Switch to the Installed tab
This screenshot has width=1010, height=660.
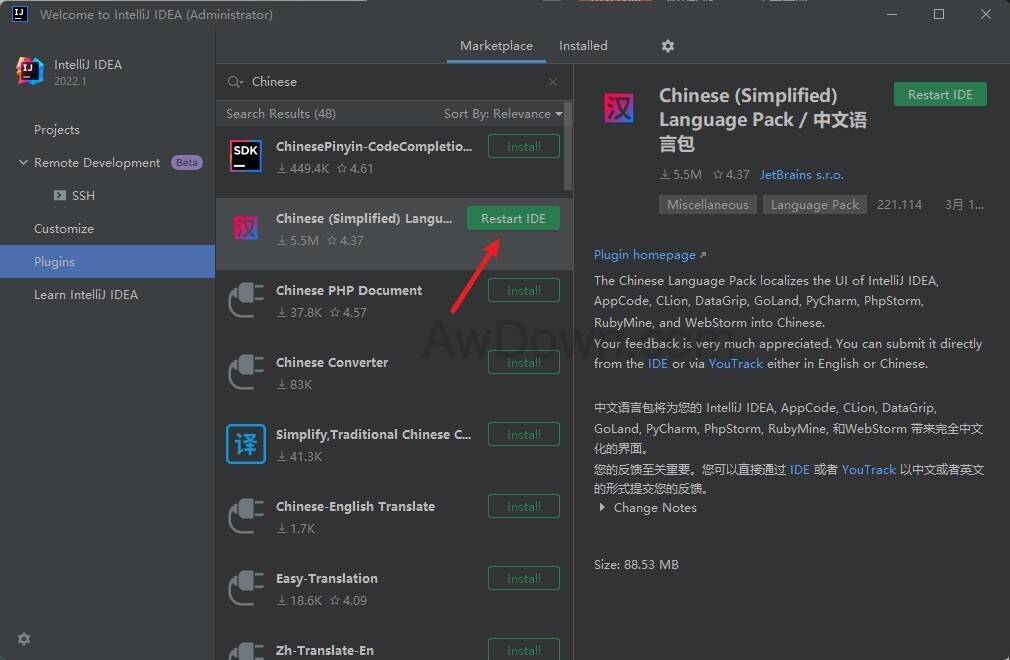point(583,46)
